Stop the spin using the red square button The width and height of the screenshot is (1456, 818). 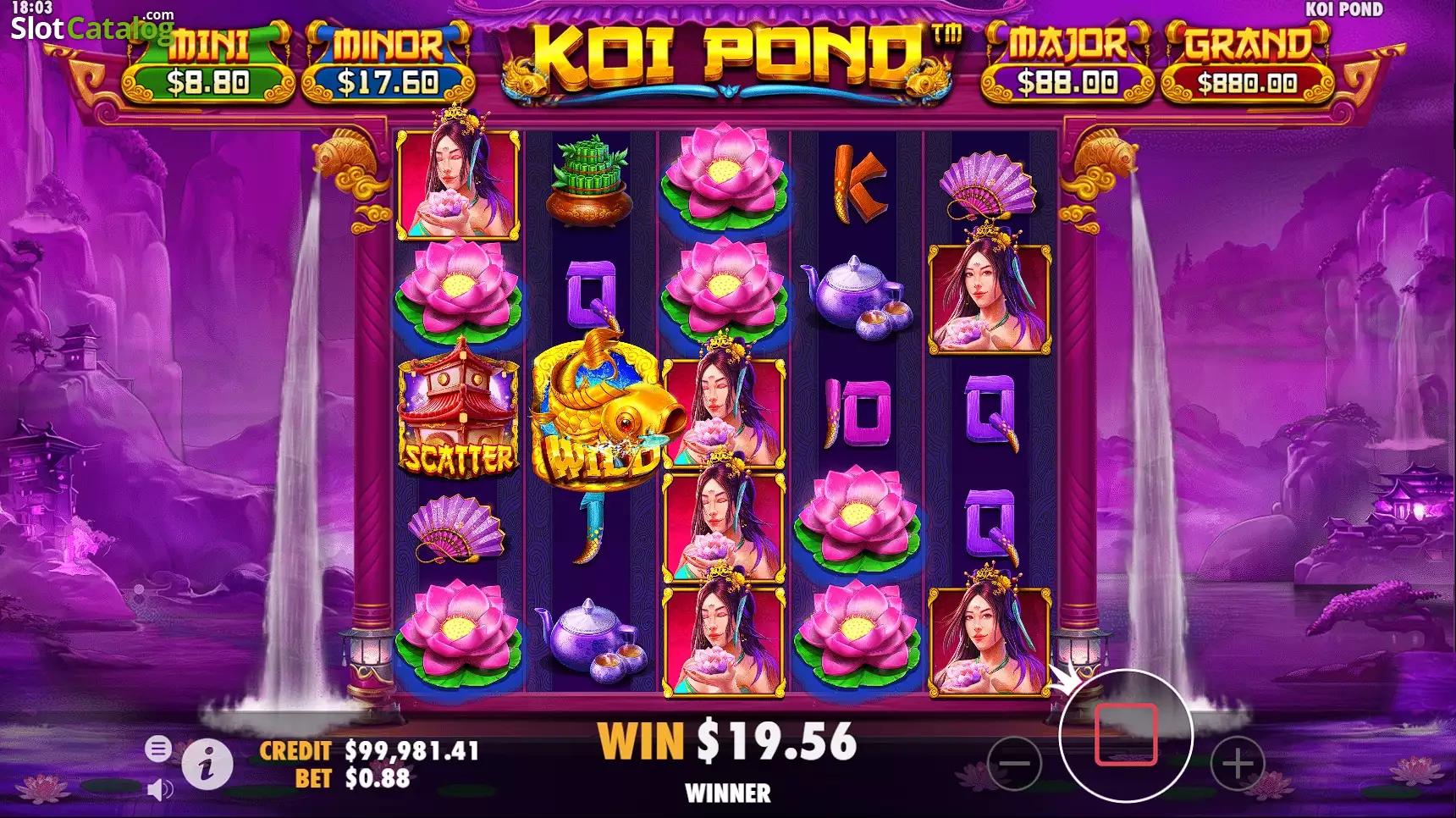click(1126, 735)
